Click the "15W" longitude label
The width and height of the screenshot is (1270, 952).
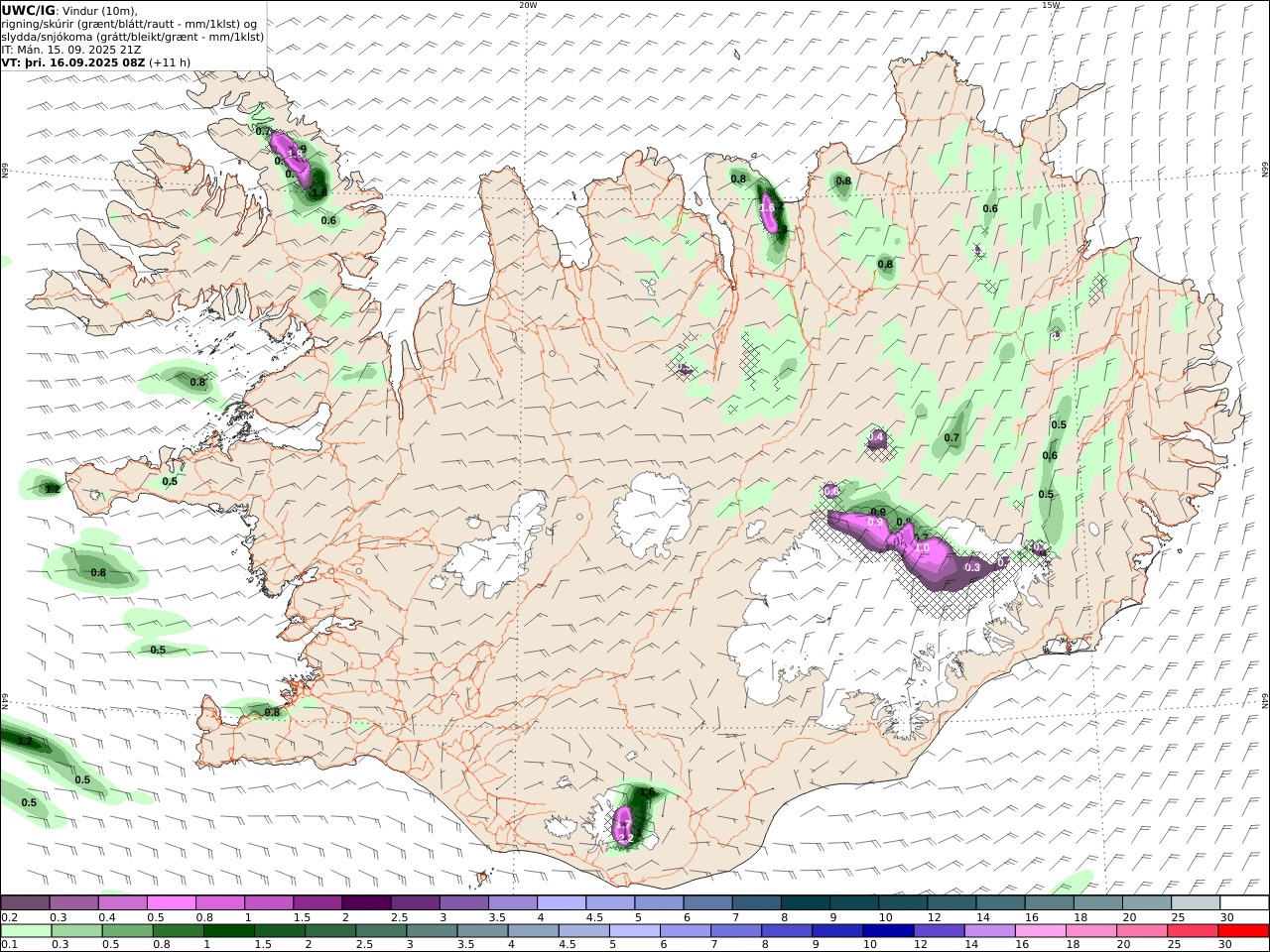point(1051,5)
